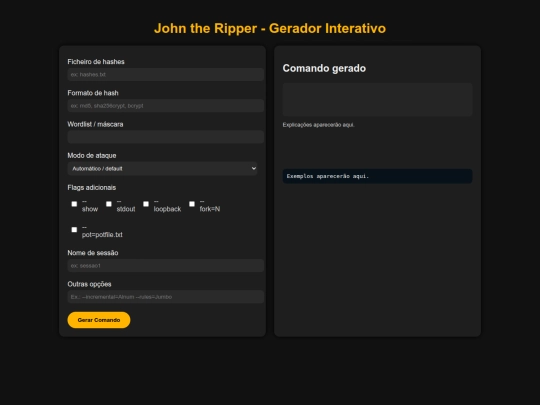Viewport: 540px width, 405px height.
Task: Focus the Ficheiro de hashes input
Action: pyautogui.click(x=166, y=74)
